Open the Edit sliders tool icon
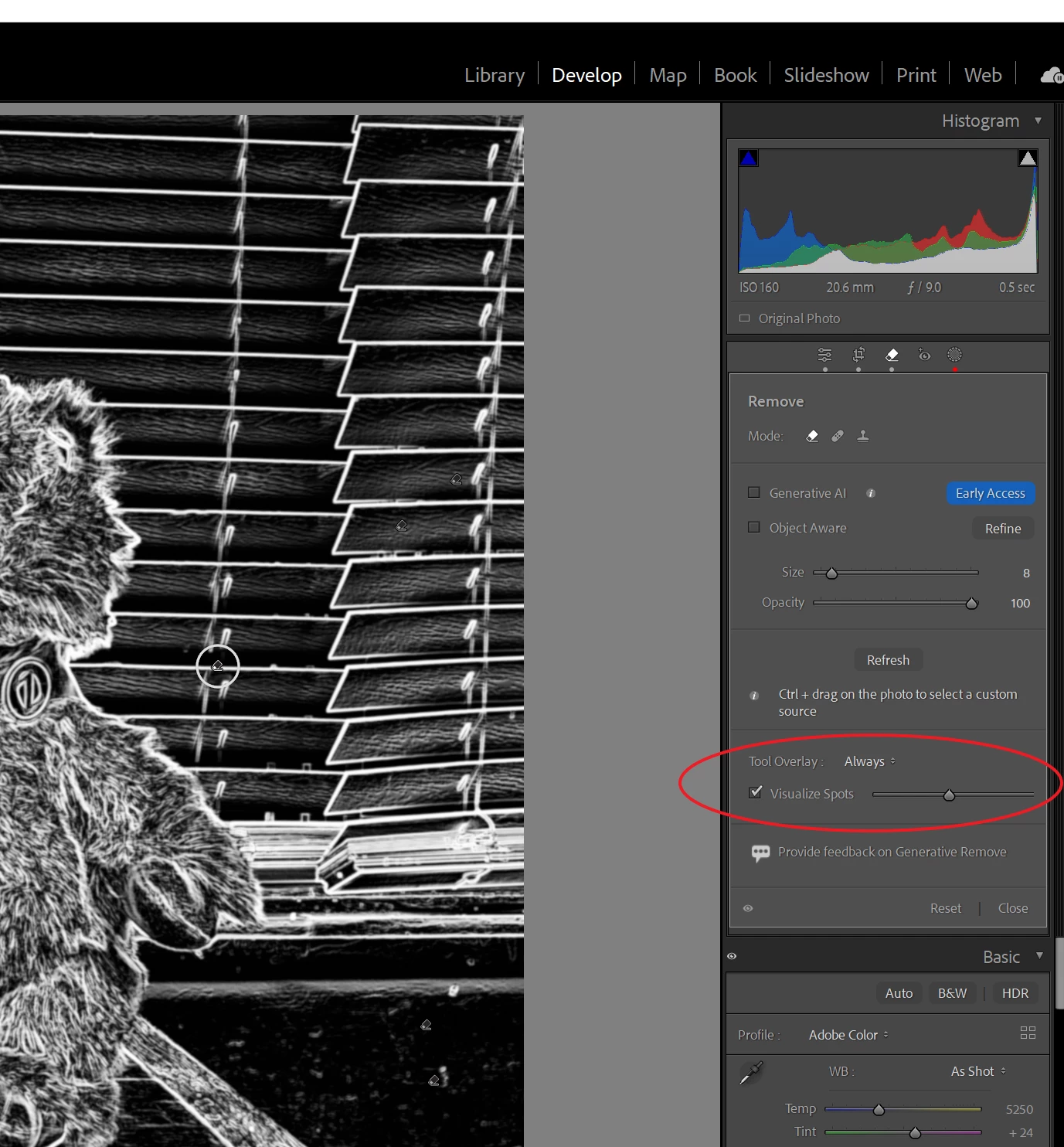 point(824,355)
